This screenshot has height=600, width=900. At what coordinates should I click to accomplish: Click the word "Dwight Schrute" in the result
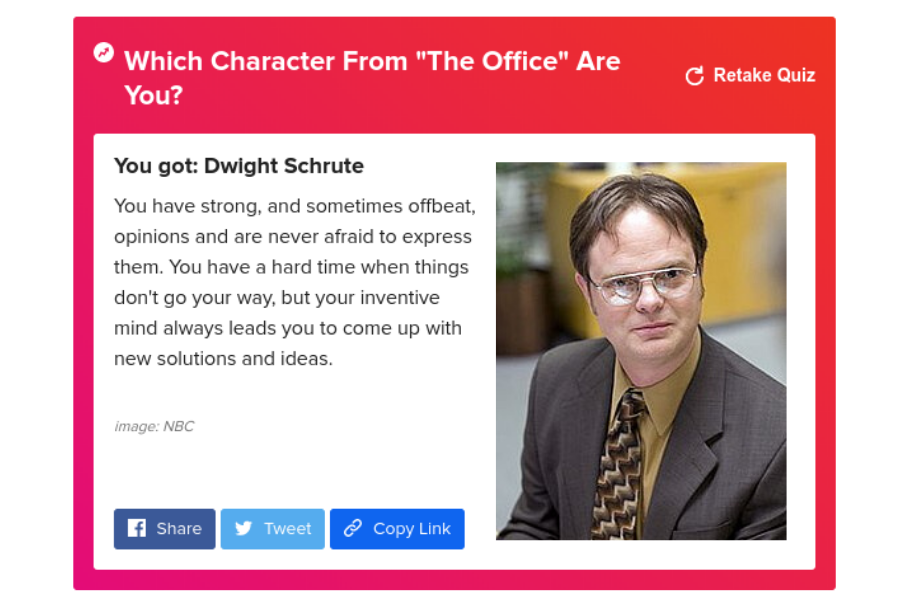(284, 166)
